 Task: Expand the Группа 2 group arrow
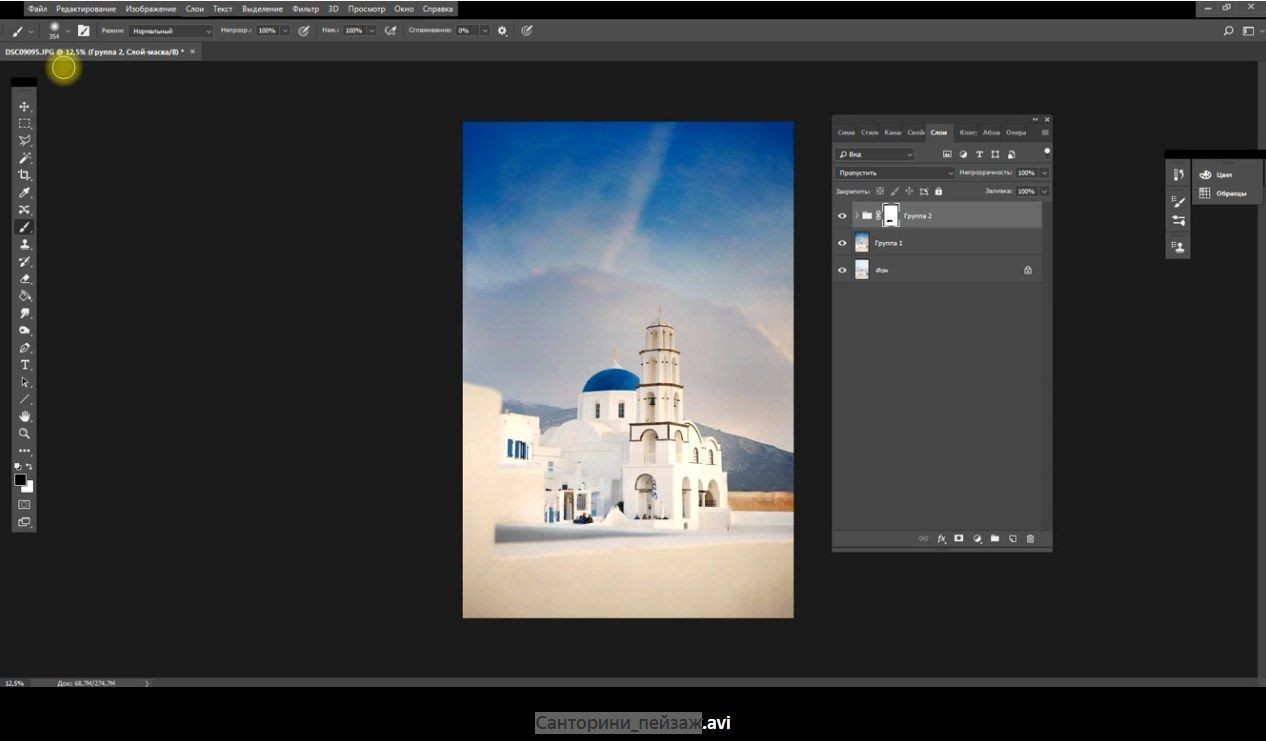(x=856, y=216)
